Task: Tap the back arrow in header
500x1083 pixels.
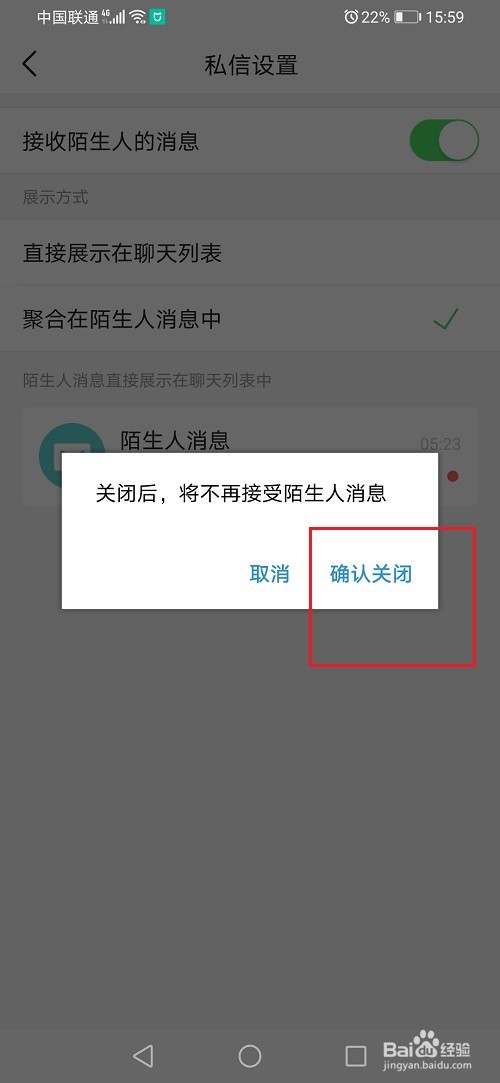Action: [29, 64]
